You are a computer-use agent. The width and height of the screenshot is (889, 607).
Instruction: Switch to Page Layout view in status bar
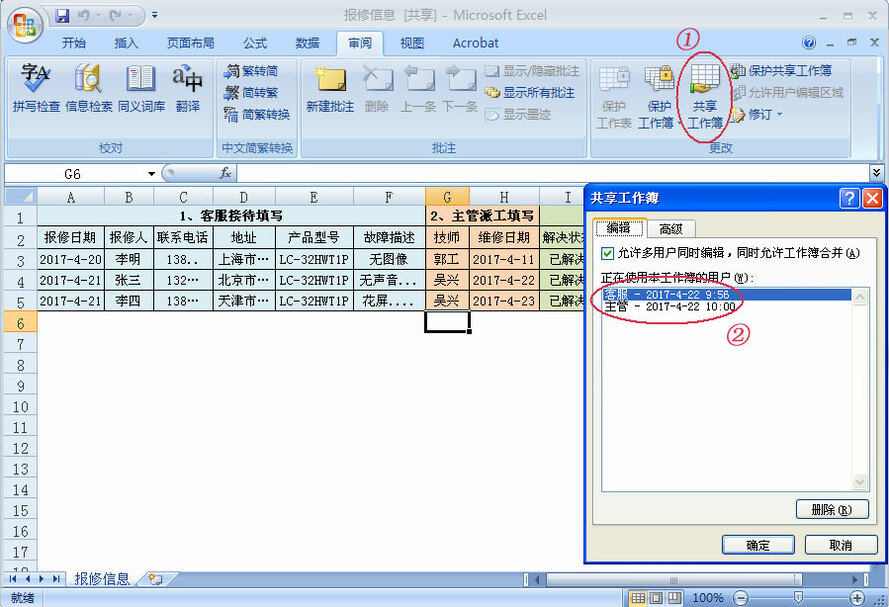point(656,597)
